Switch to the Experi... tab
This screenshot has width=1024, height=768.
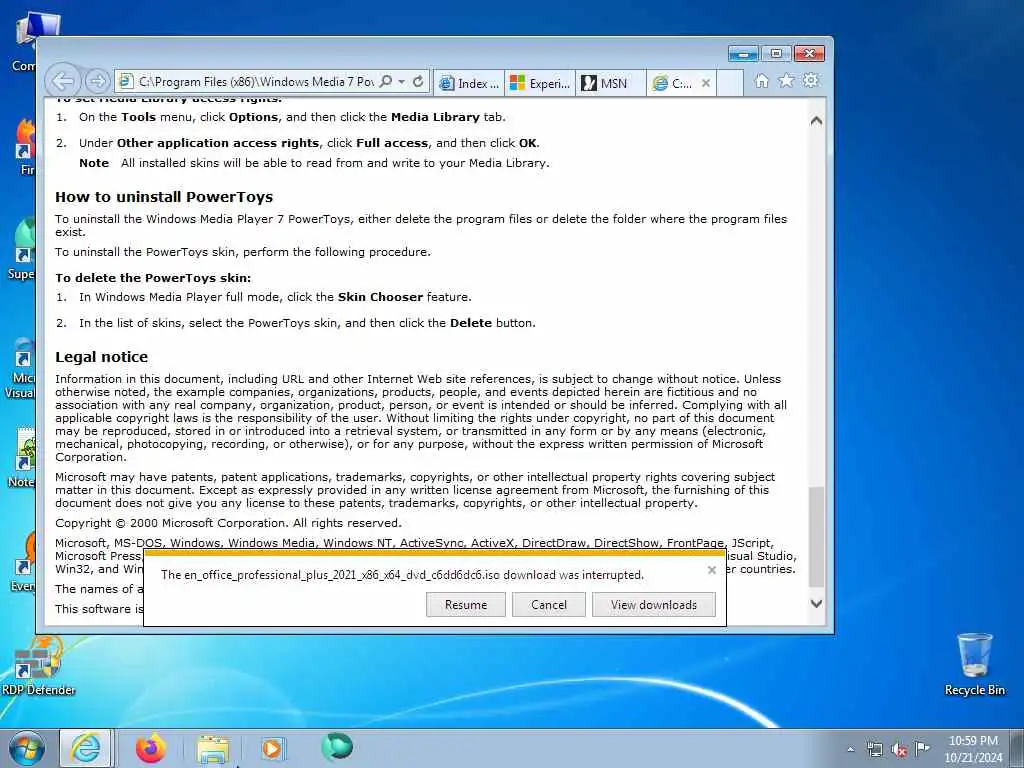pyautogui.click(x=540, y=84)
